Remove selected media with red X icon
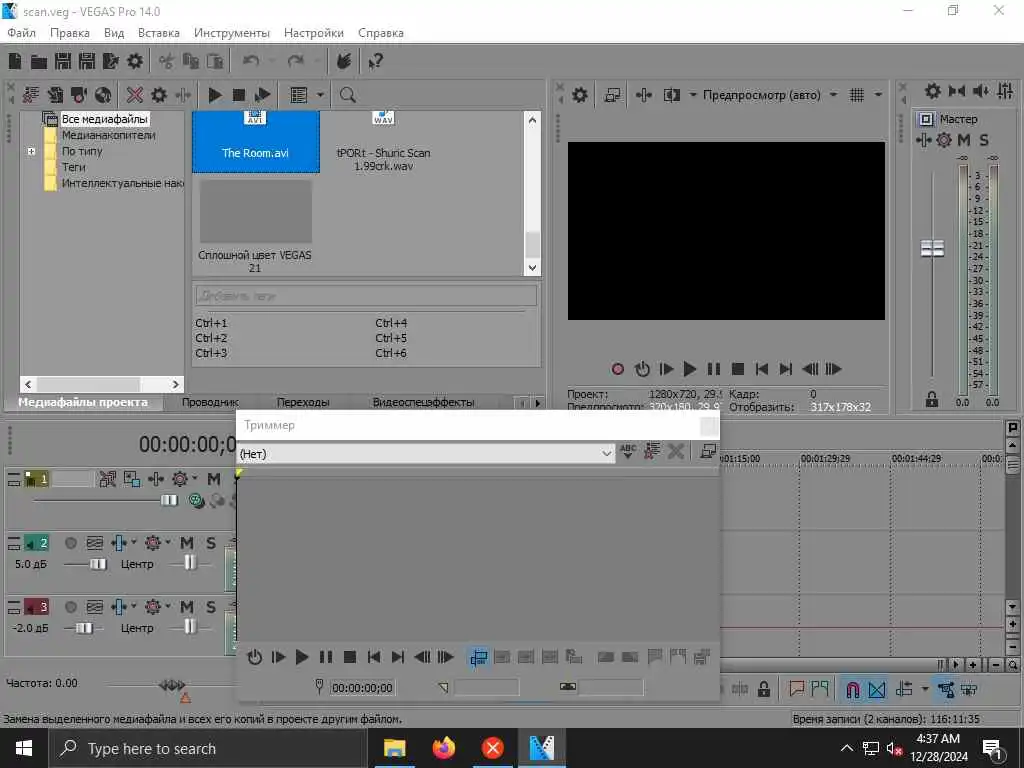The width and height of the screenshot is (1024, 768). 135,95
